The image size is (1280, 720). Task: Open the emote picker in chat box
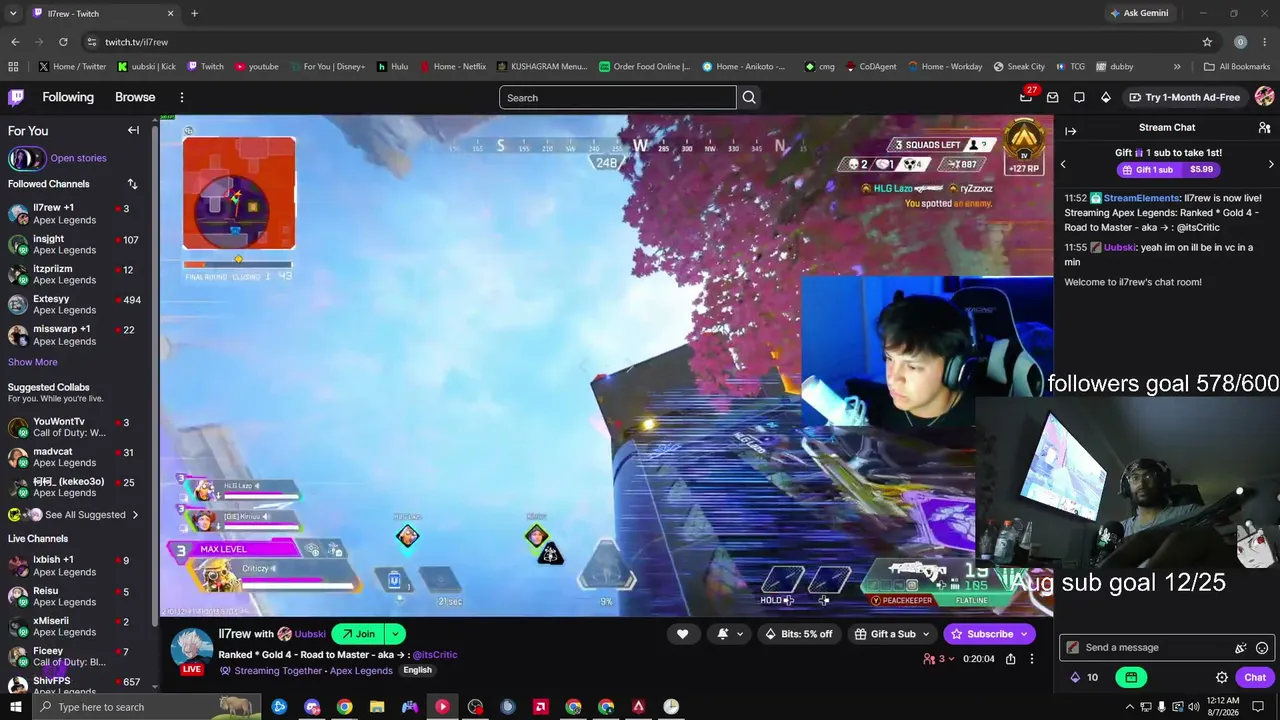pyautogui.click(x=1262, y=647)
